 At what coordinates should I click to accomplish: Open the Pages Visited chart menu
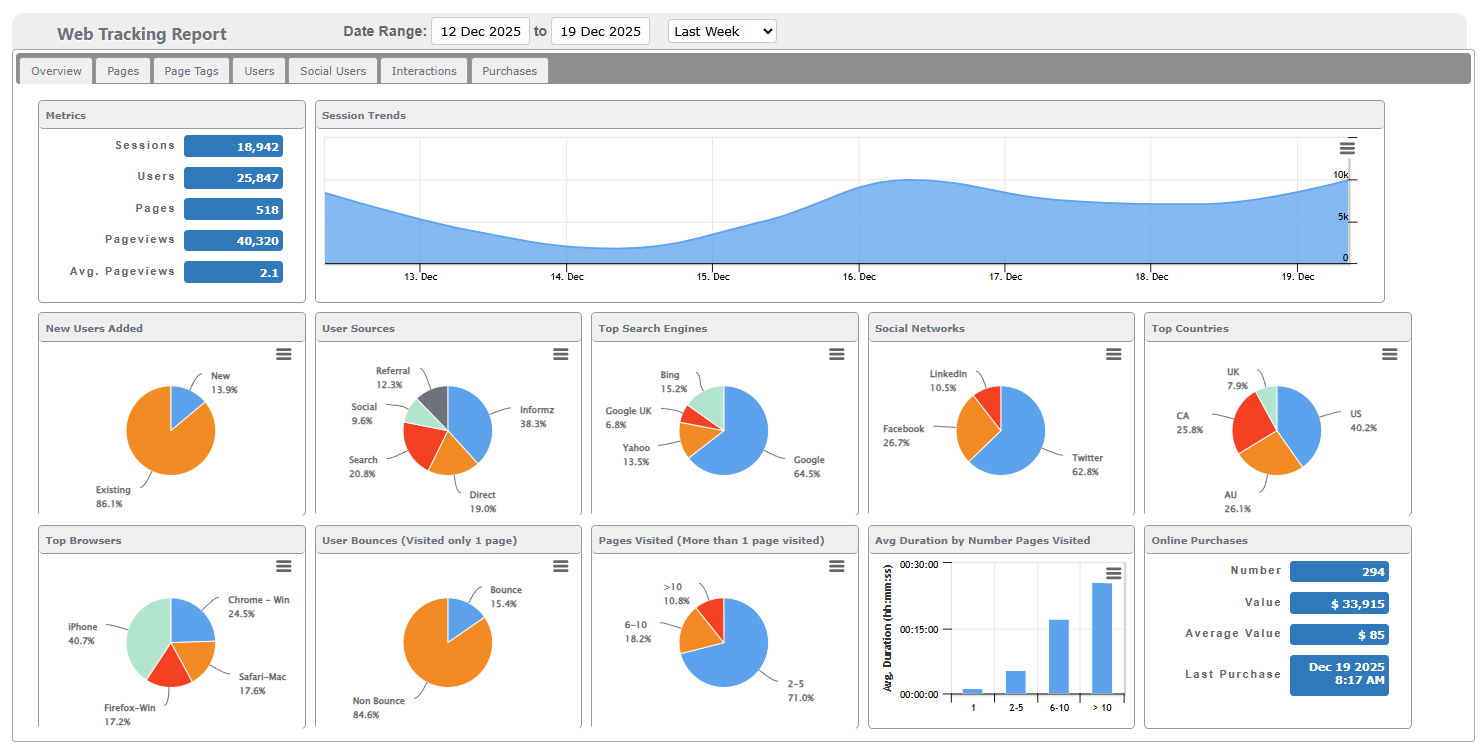[837, 566]
